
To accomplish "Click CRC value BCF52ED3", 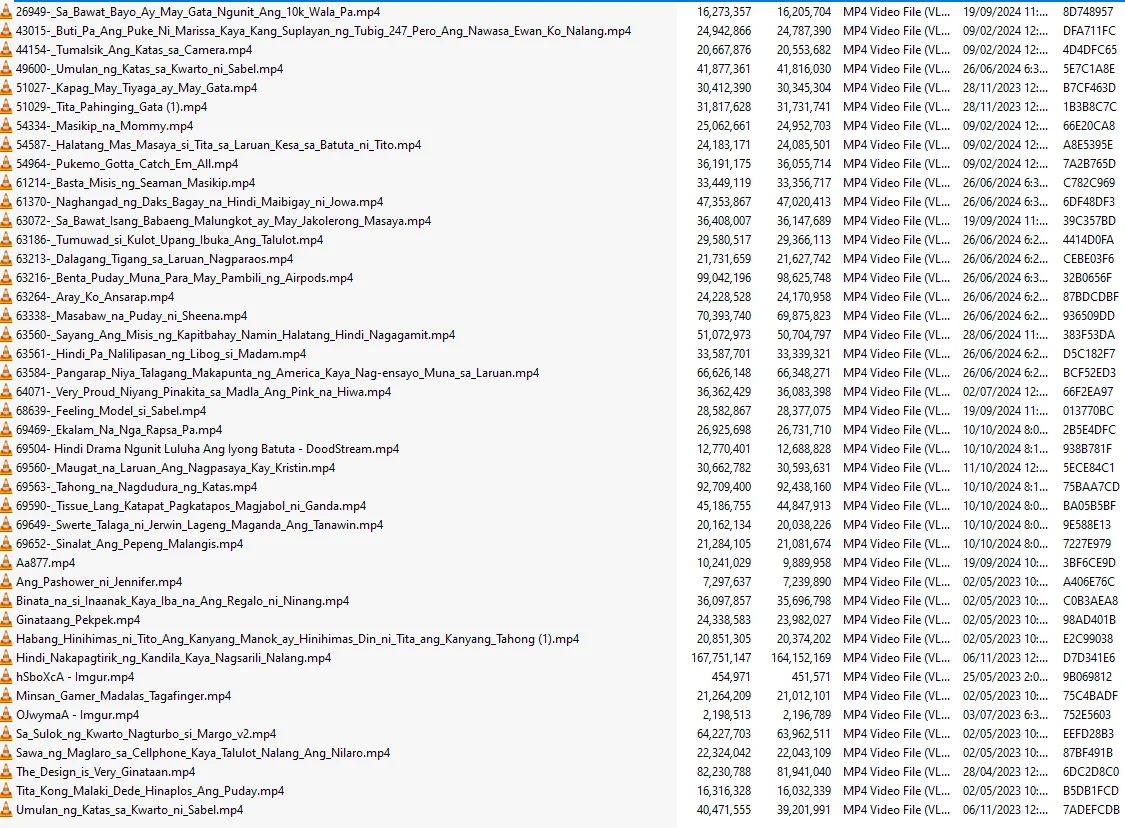I will (1090, 373).
